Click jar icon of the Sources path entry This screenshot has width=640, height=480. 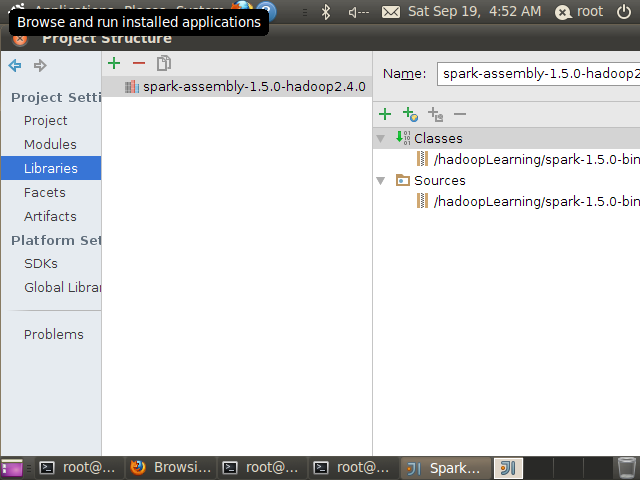(x=422, y=201)
